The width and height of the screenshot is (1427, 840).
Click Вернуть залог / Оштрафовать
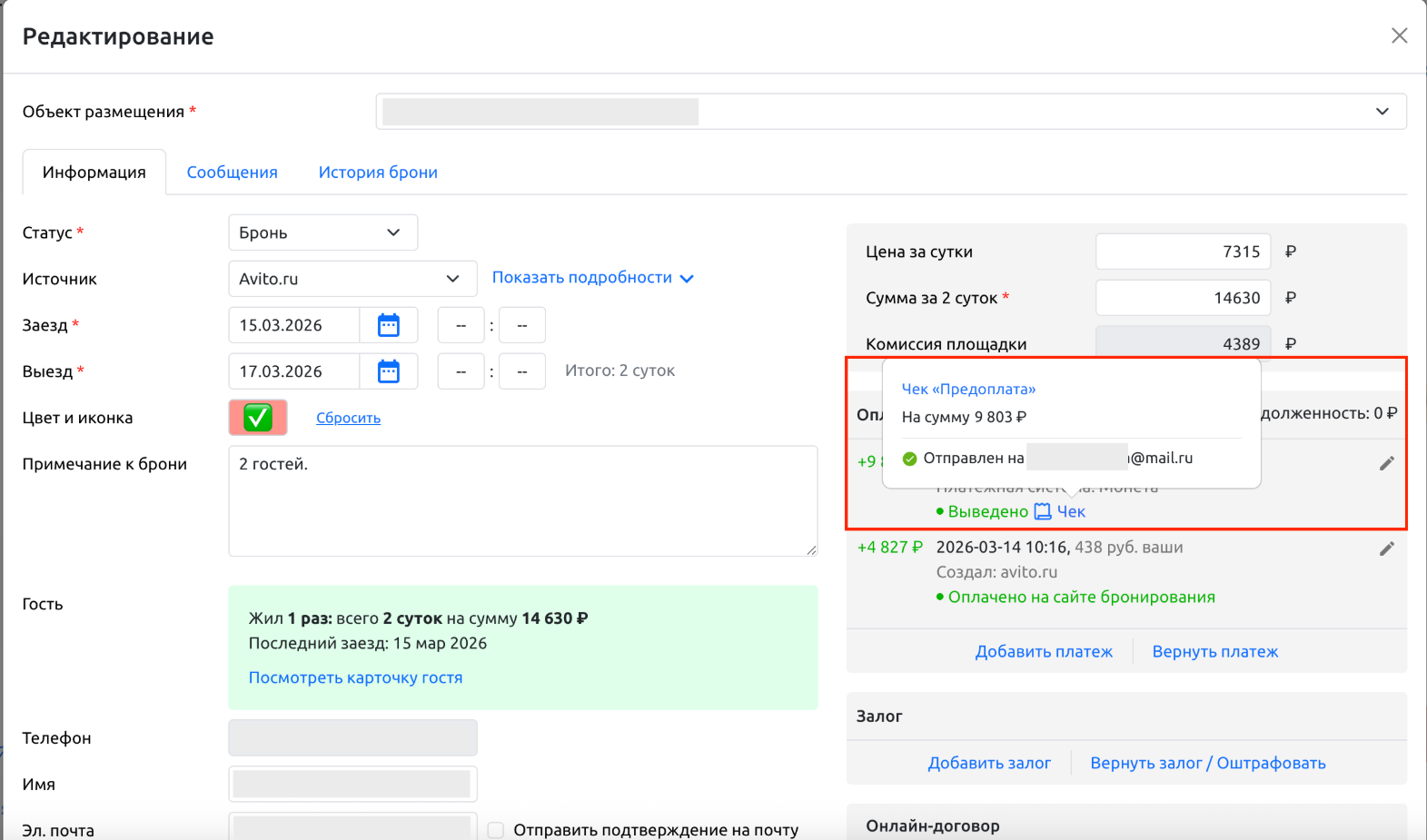[1207, 763]
